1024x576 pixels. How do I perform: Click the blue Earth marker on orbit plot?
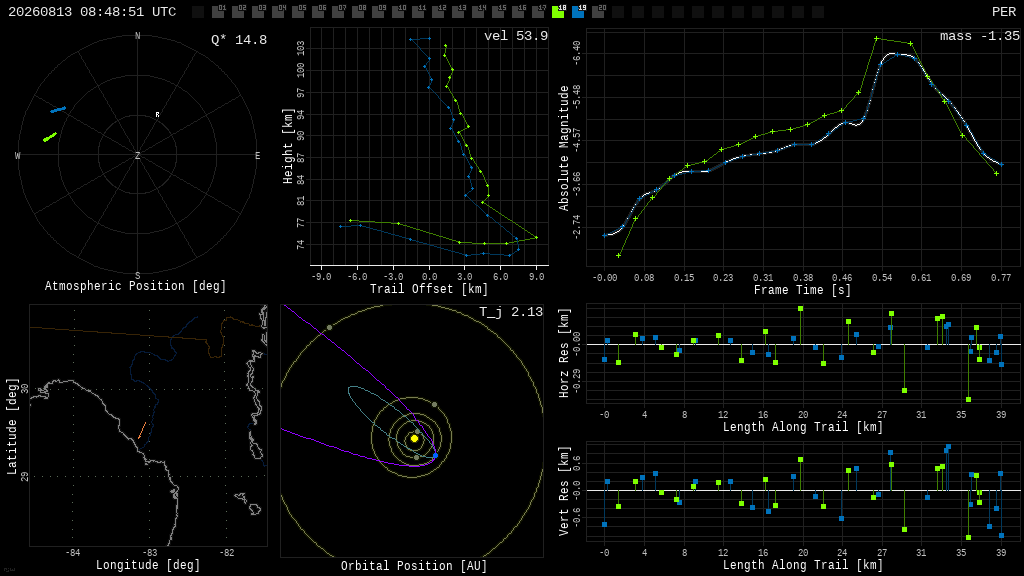436,455
